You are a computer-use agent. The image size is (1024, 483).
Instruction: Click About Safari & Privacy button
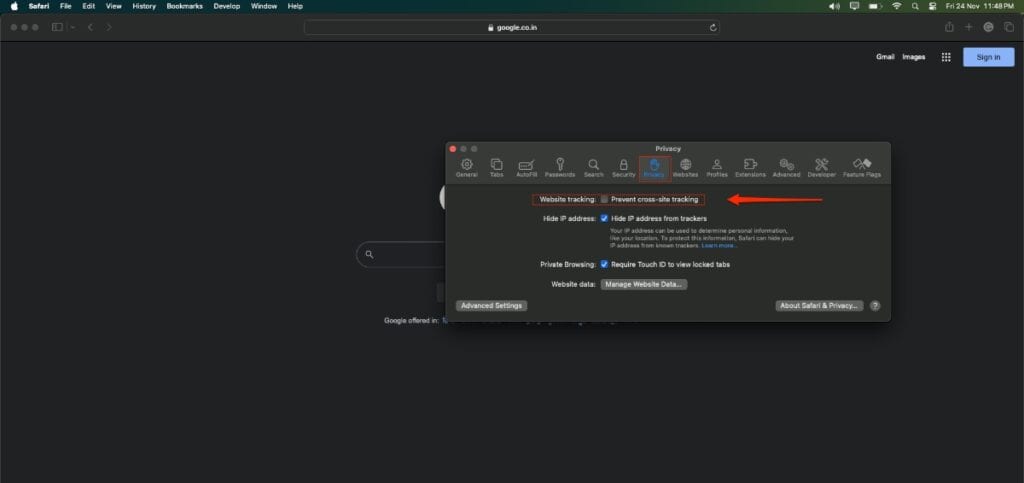[819, 305]
